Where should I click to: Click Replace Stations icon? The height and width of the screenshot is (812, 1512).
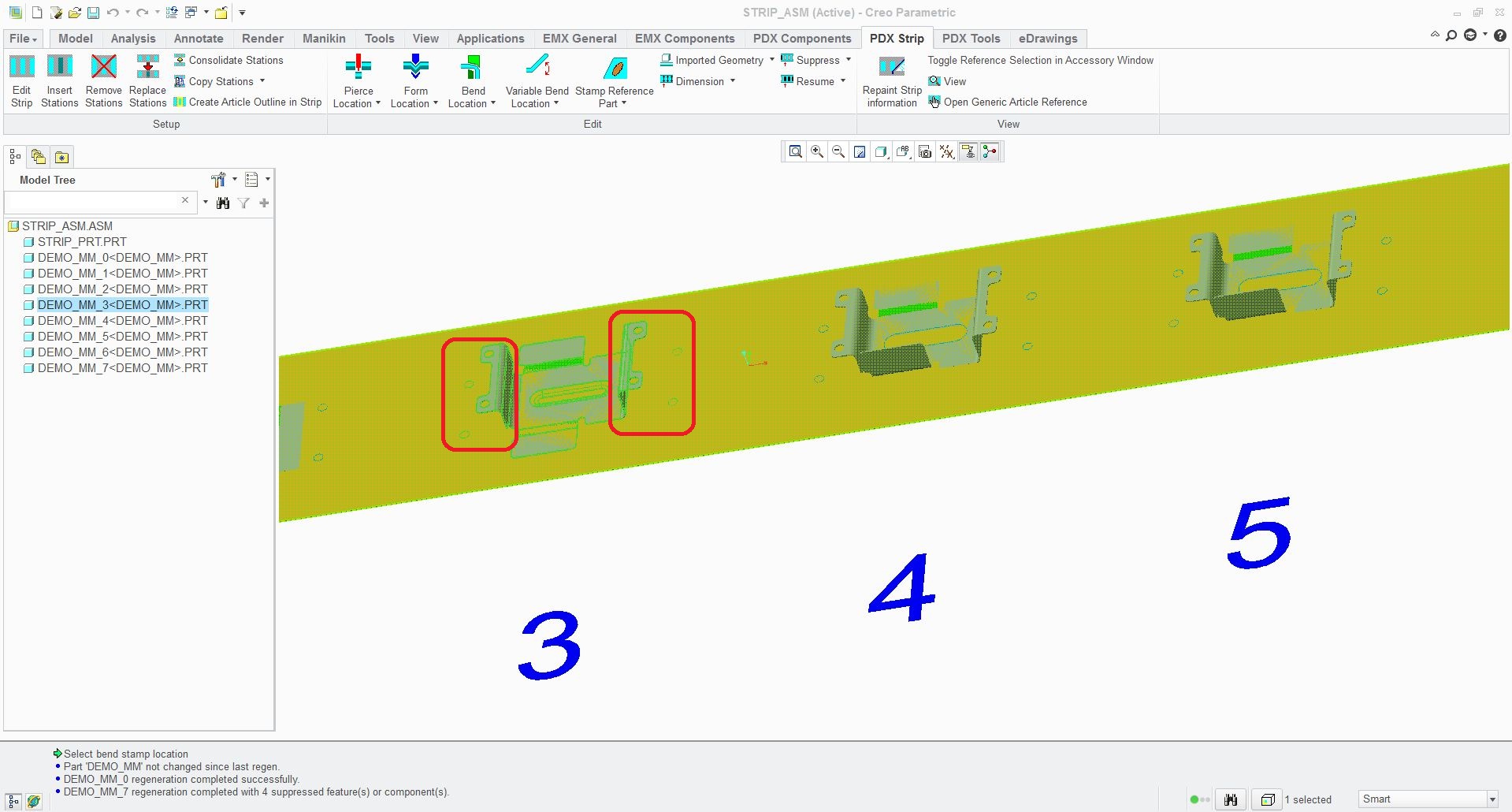pos(148,67)
